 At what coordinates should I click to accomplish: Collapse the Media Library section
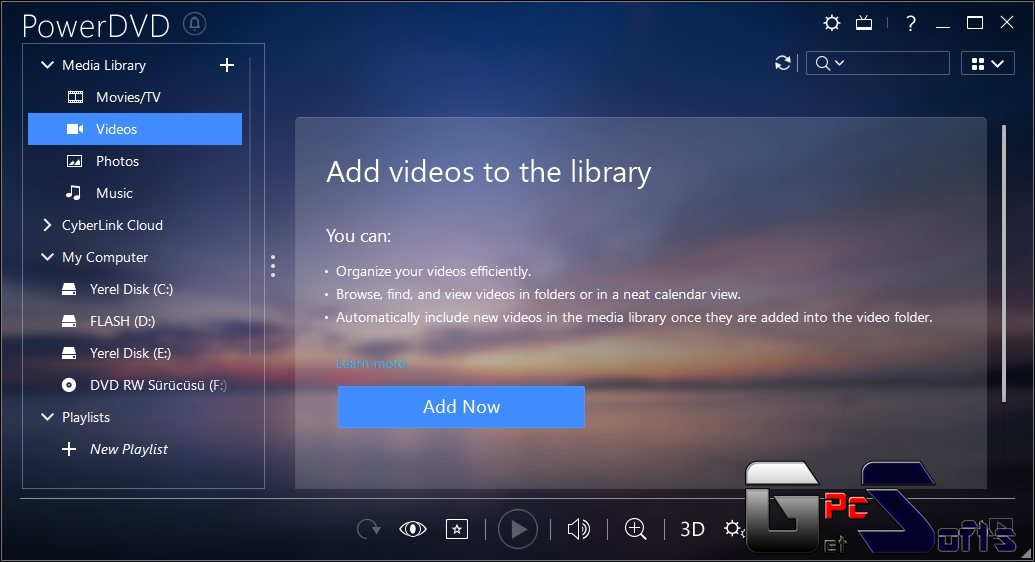point(48,65)
